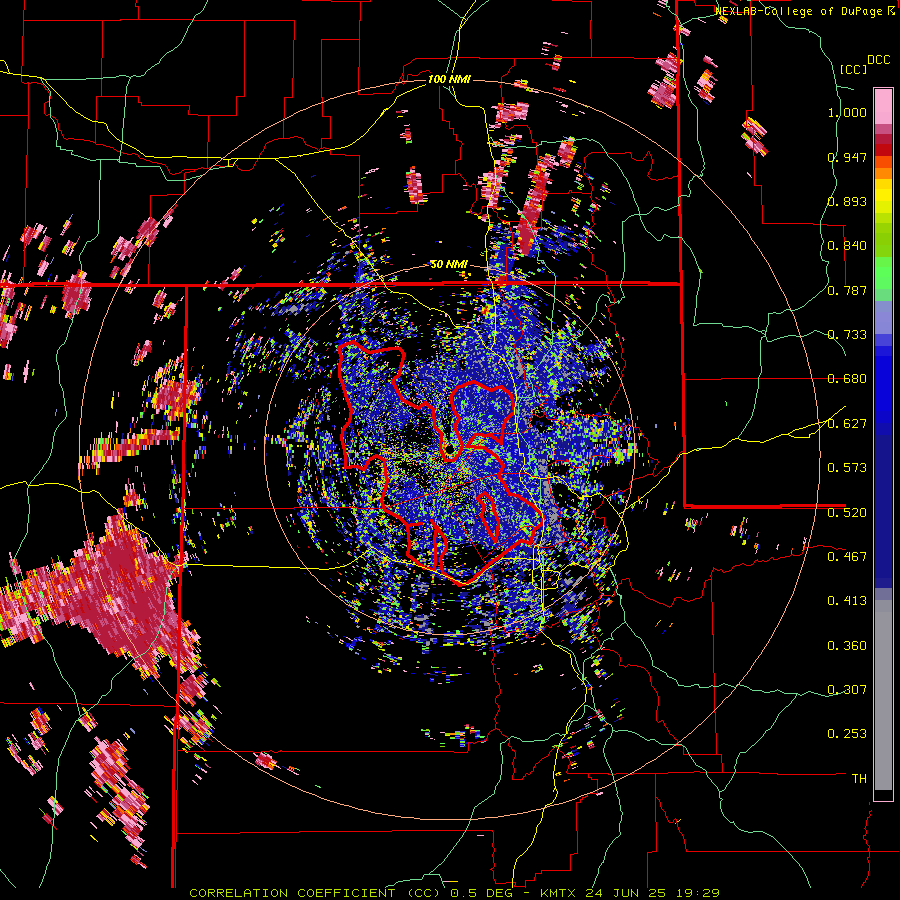Click the 19:29 timestamp
Screen dimensions: 900x900
coord(700,893)
